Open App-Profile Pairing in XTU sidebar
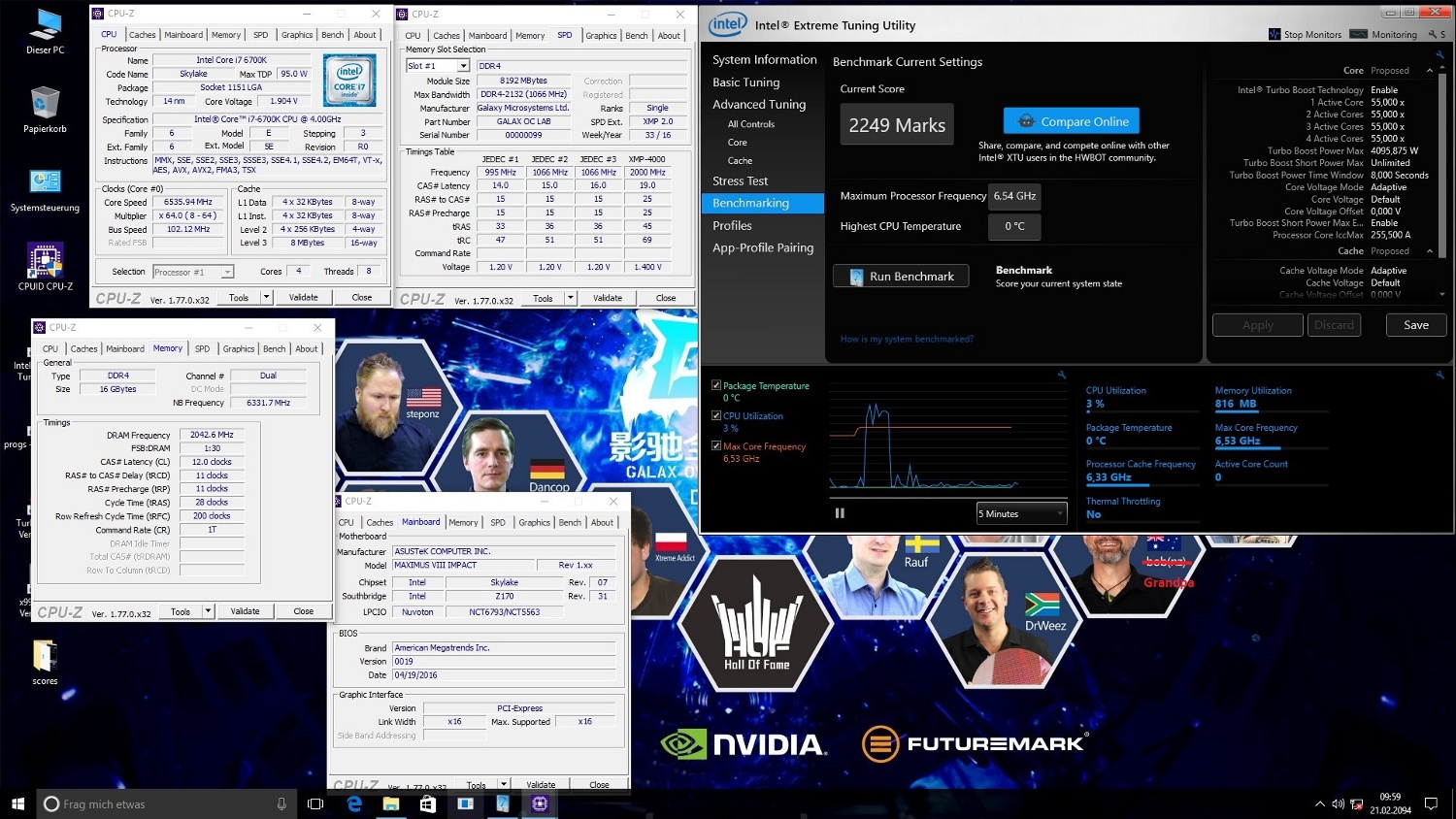The height and width of the screenshot is (819, 1456). click(763, 247)
